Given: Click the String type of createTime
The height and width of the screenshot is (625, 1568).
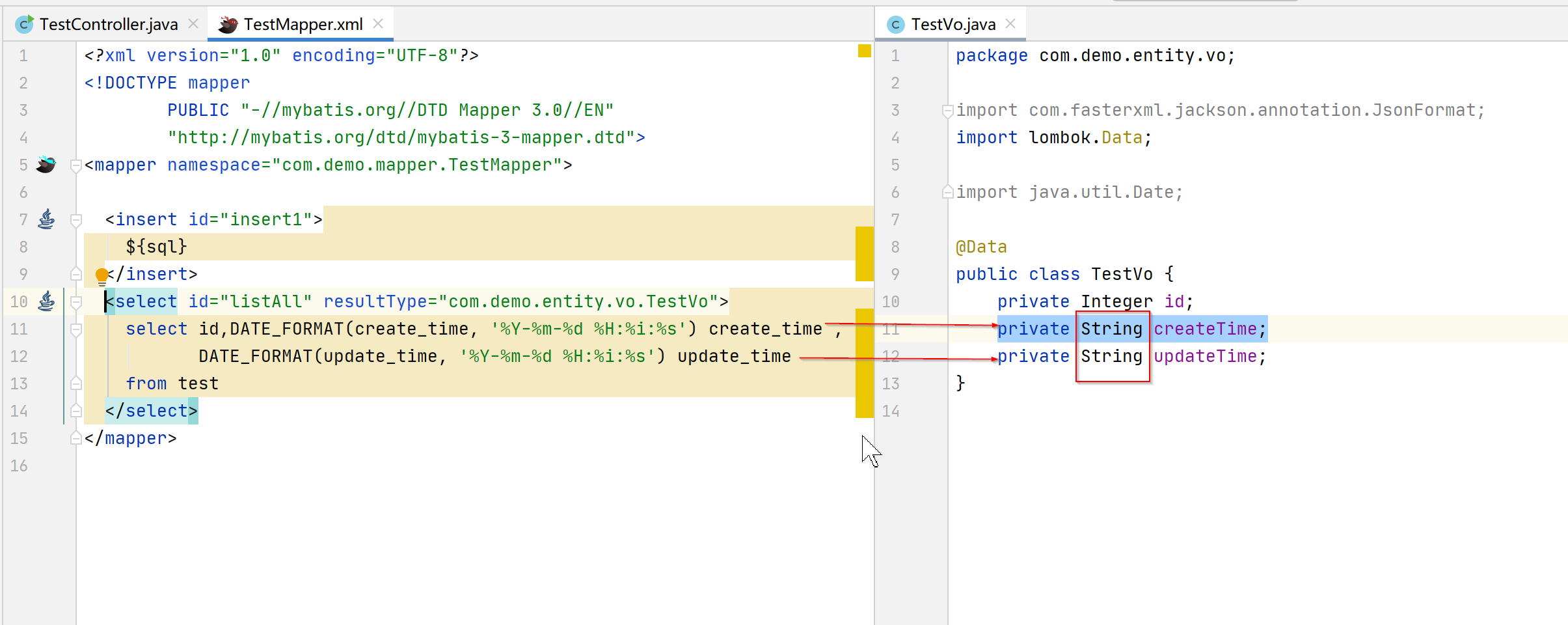Looking at the screenshot, I should (x=1112, y=329).
